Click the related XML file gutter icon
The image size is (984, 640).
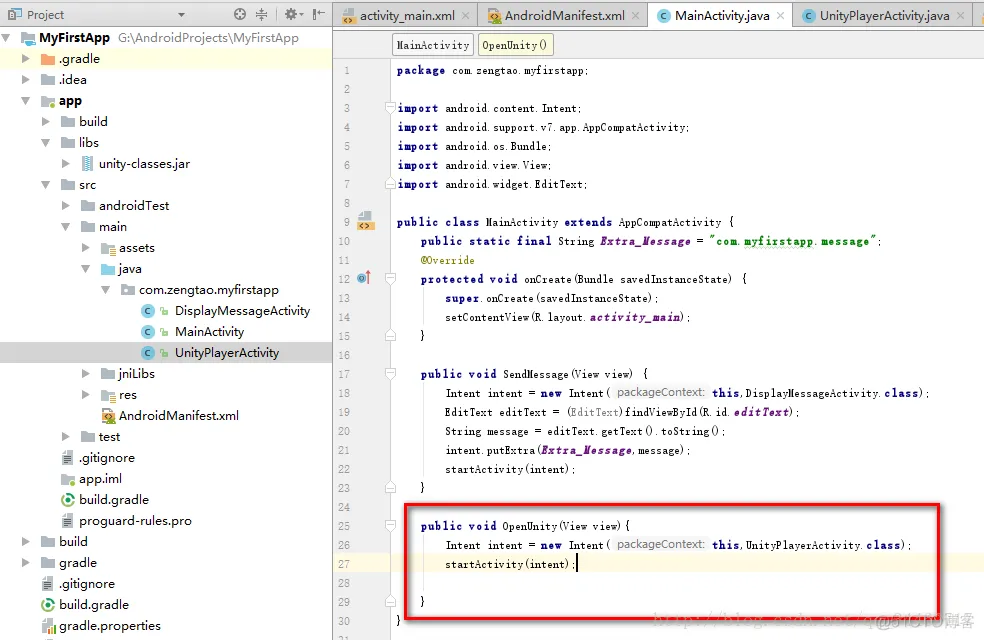pos(366,221)
